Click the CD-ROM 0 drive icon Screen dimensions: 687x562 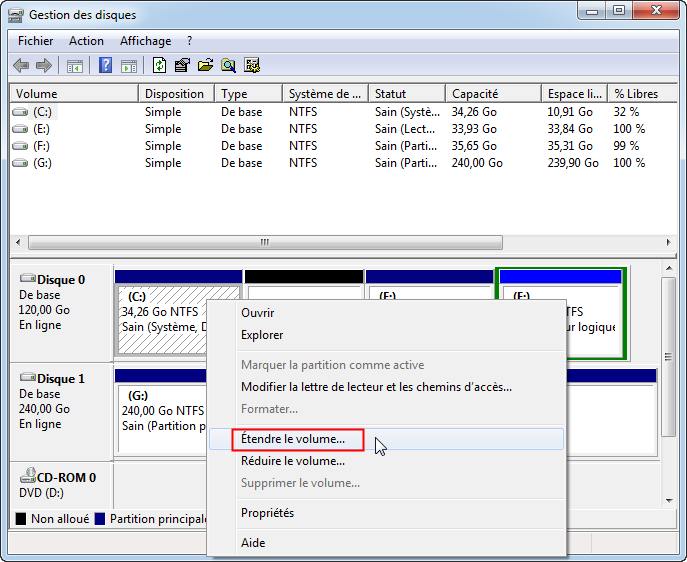pos(28,475)
